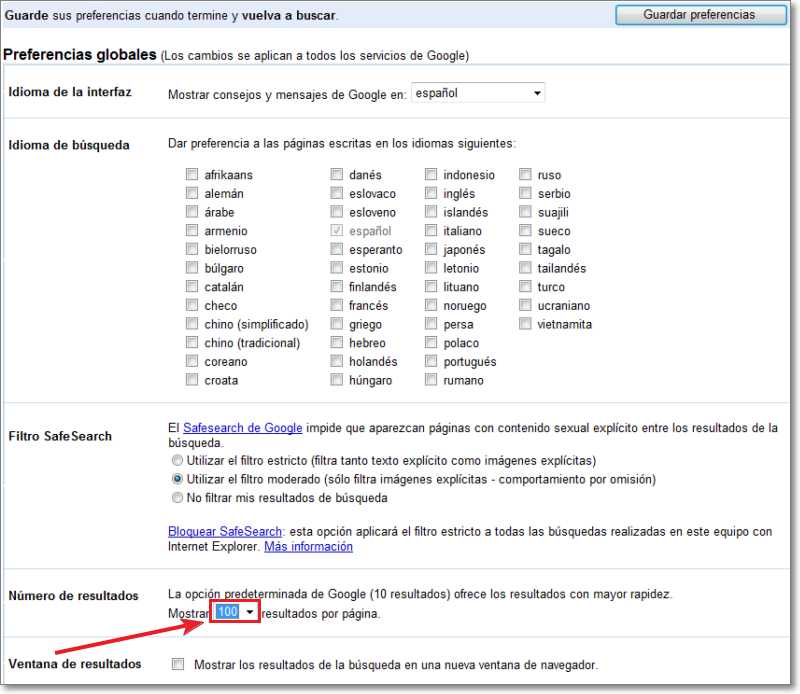800x694 pixels.
Task: Check the japonés language checkbox
Action: pyautogui.click(x=431, y=249)
